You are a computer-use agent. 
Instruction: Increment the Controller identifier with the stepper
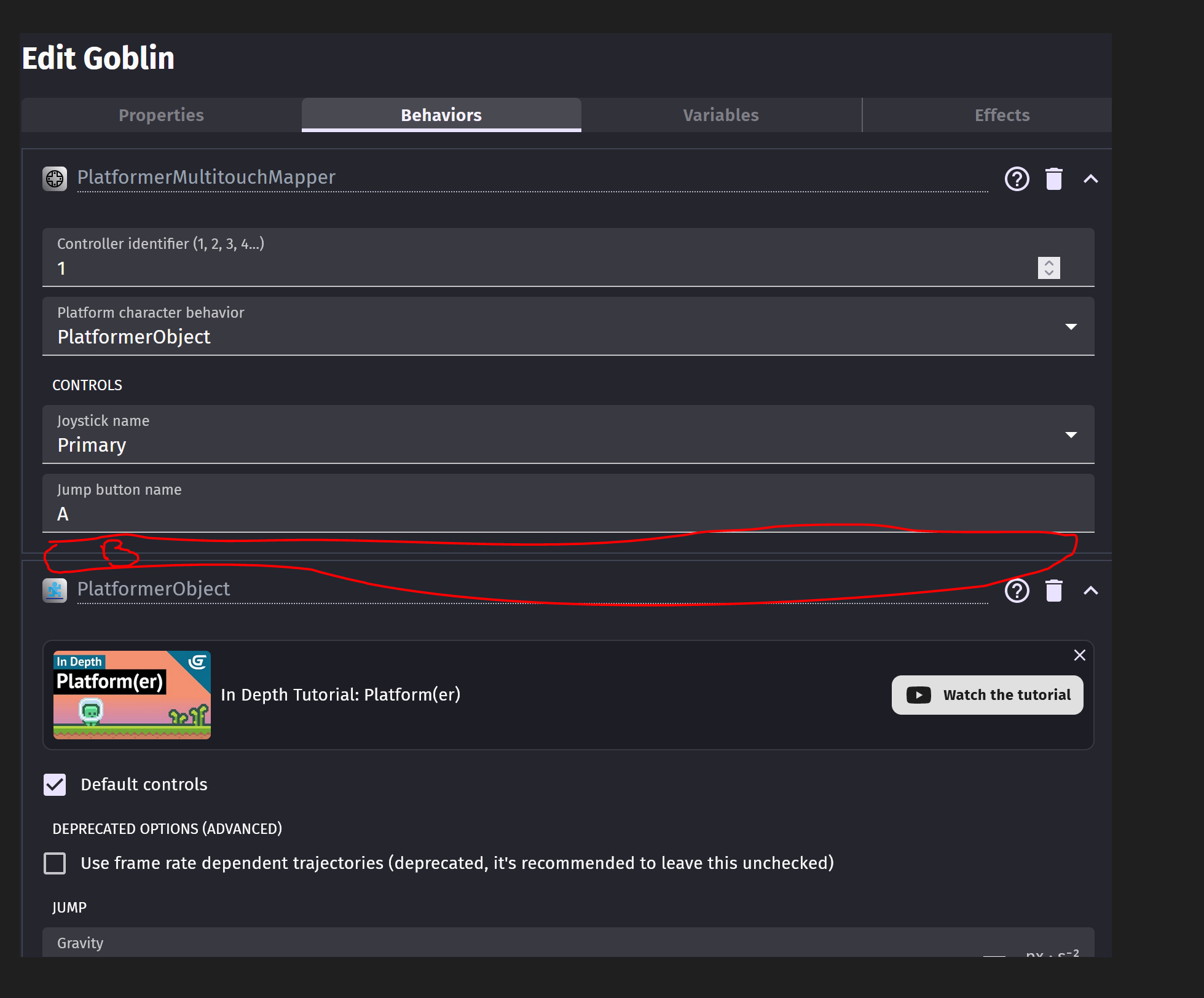pyautogui.click(x=1049, y=264)
